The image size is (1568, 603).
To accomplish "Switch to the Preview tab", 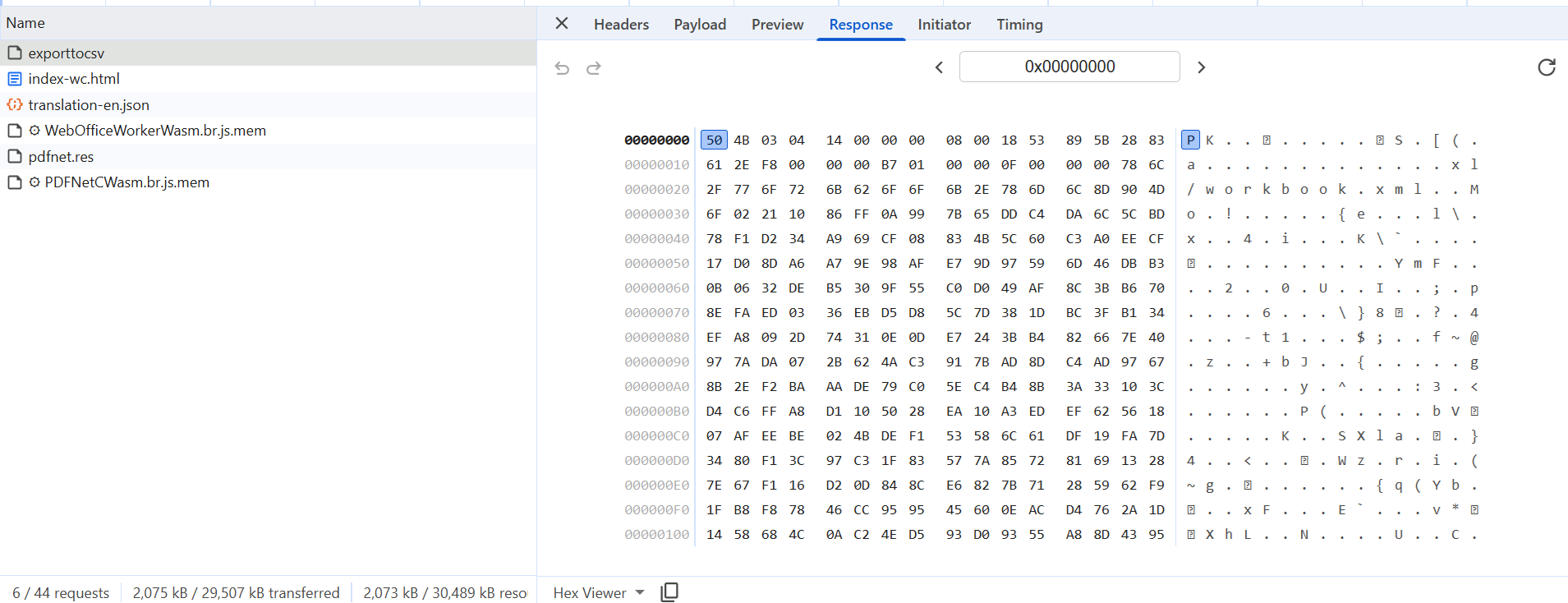I will coord(777,25).
